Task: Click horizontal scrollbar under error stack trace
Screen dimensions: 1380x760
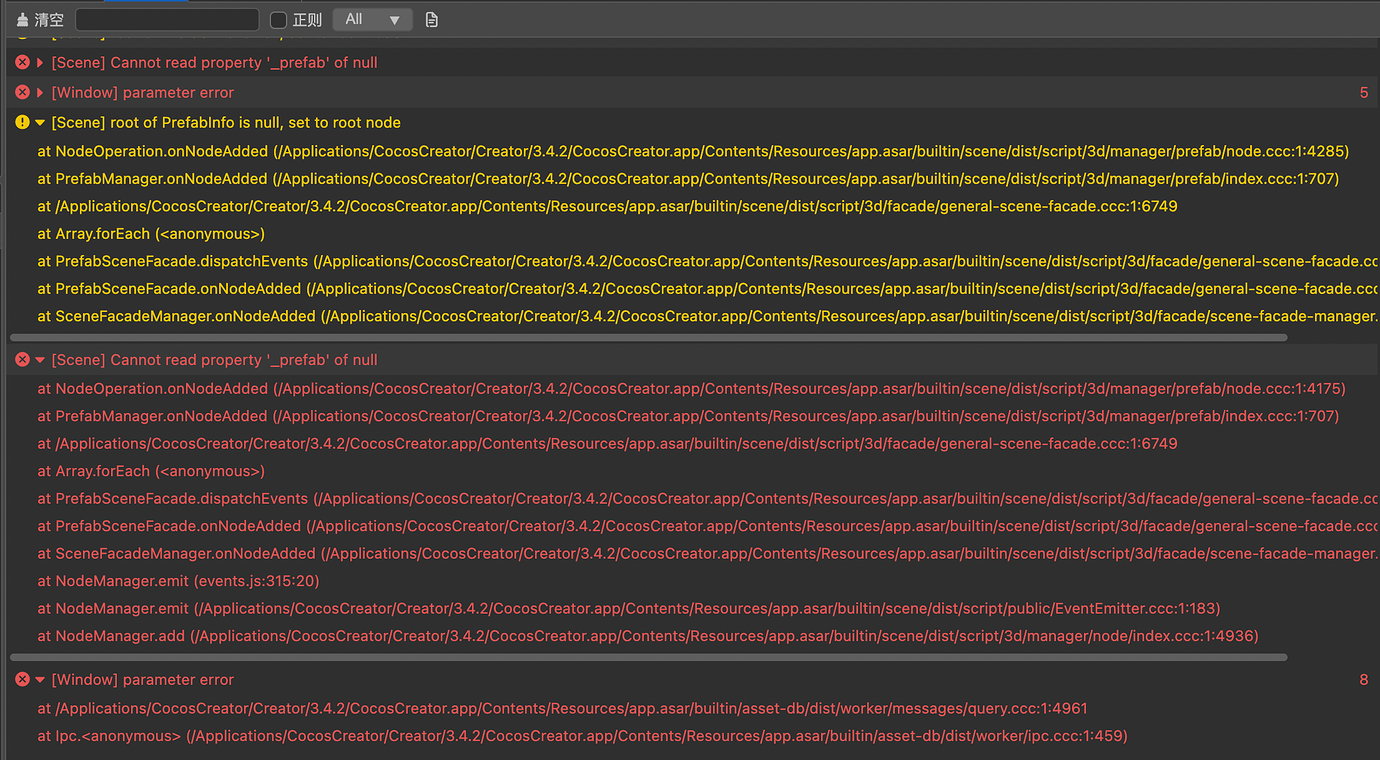Action: [648, 657]
